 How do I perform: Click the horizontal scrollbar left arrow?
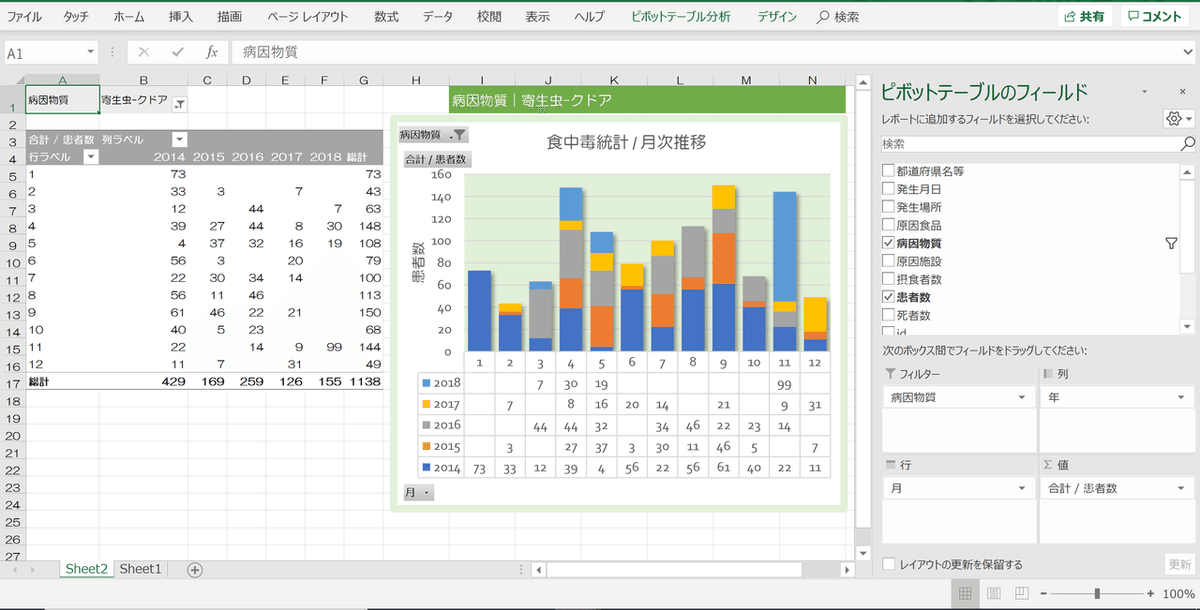539,570
